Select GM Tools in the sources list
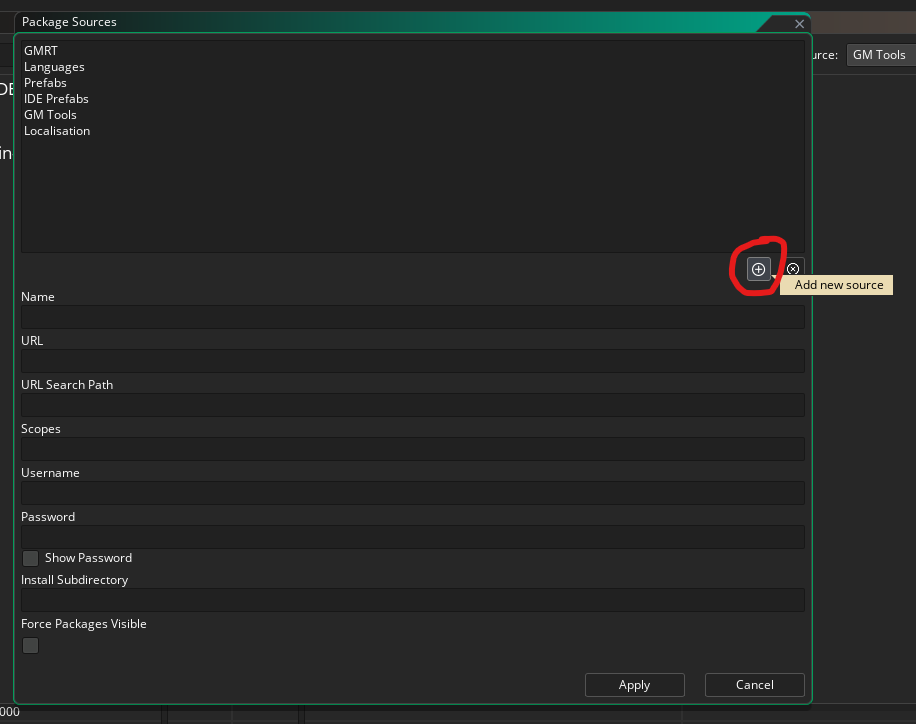The height and width of the screenshot is (724, 916). (x=50, y=115)
